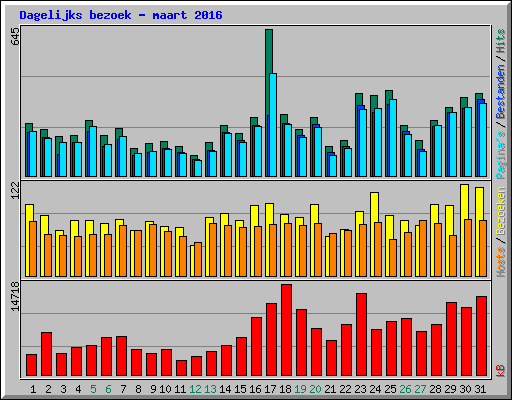Click green weekend day label 13
512x400 pixels.
(x=210, y=389)
